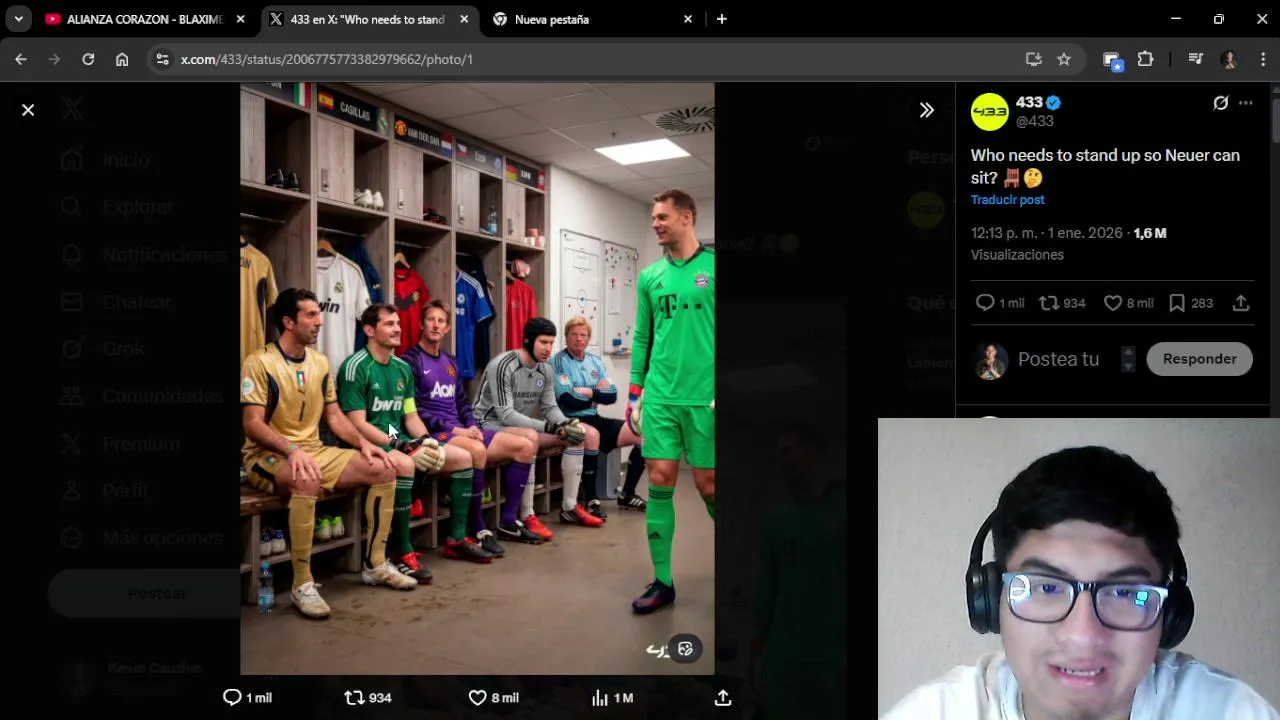This screenshot has width=1280, height=720.
Task: Click the share icon in side panel
Action: [x=1241, y=303]
